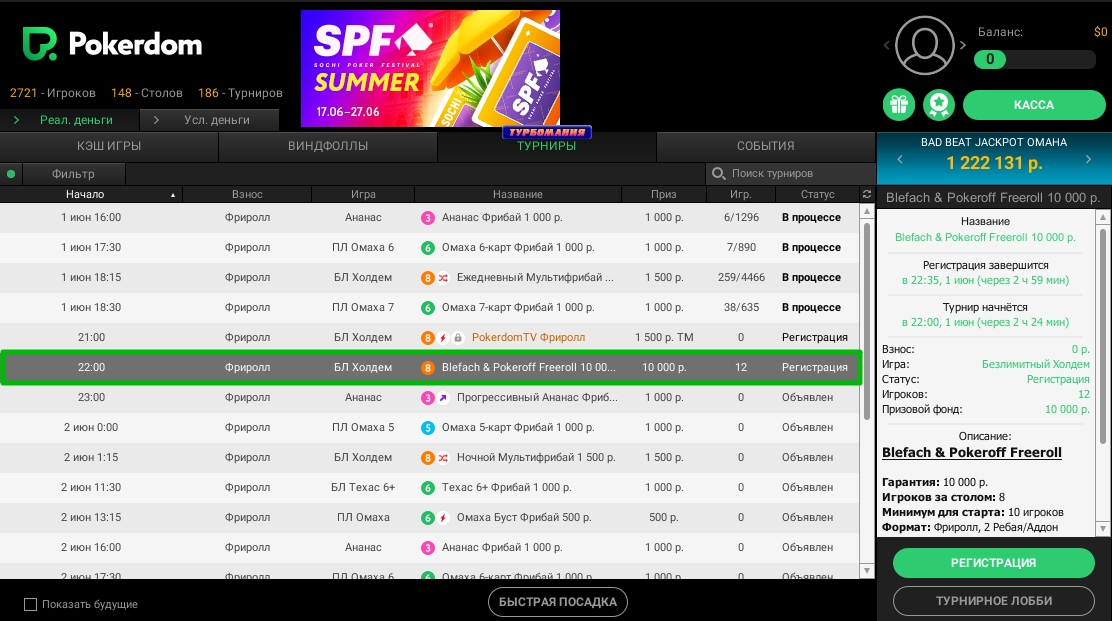Sort by Взнос column header
The width and height of the screenshot is (1112, 621).
click(x=247, y=194)
